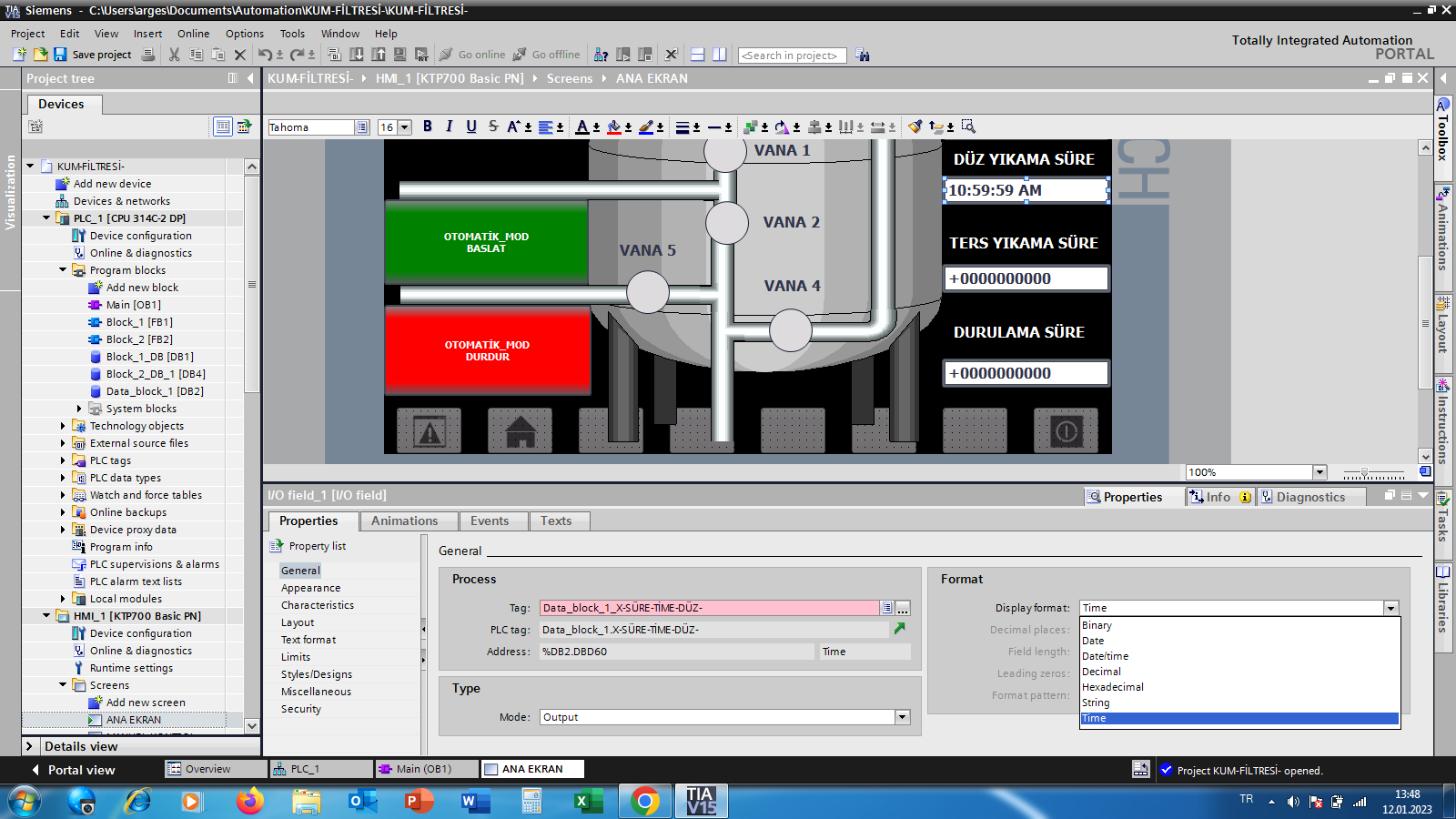The image size is (1456, 819).
Task: Click the Search in project field
Action: (x=792, y=56)
